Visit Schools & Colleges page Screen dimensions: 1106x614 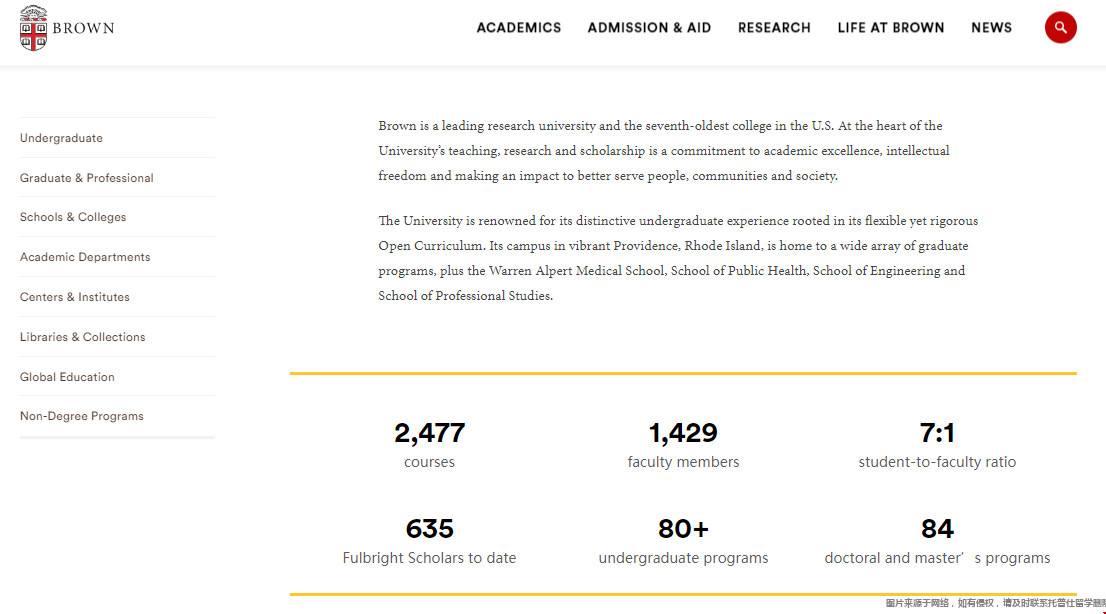(x=73, y=217)
